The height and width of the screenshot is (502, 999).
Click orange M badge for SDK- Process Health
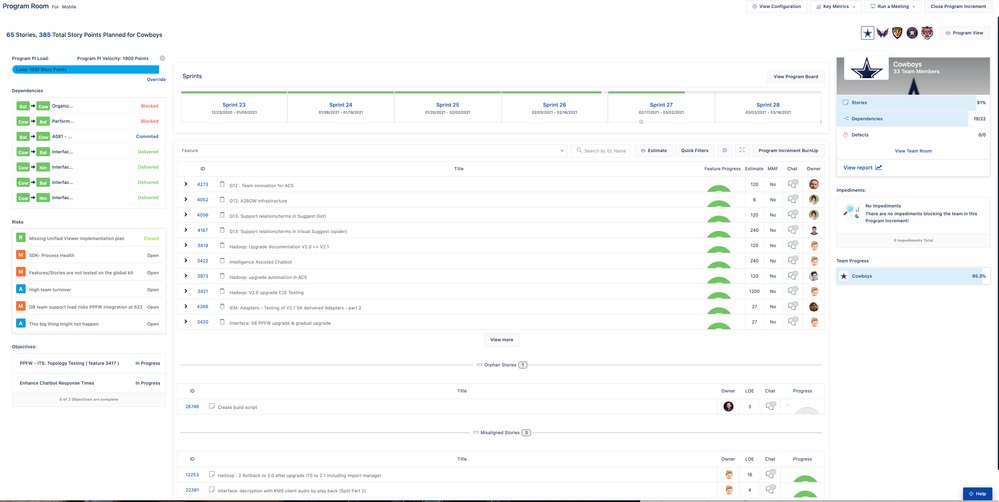click(x=21, y=255)
